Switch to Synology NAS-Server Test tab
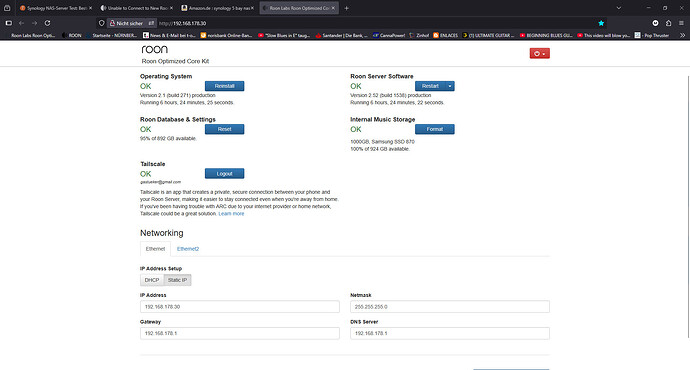690x370 pixels. [x=56, y=8]
